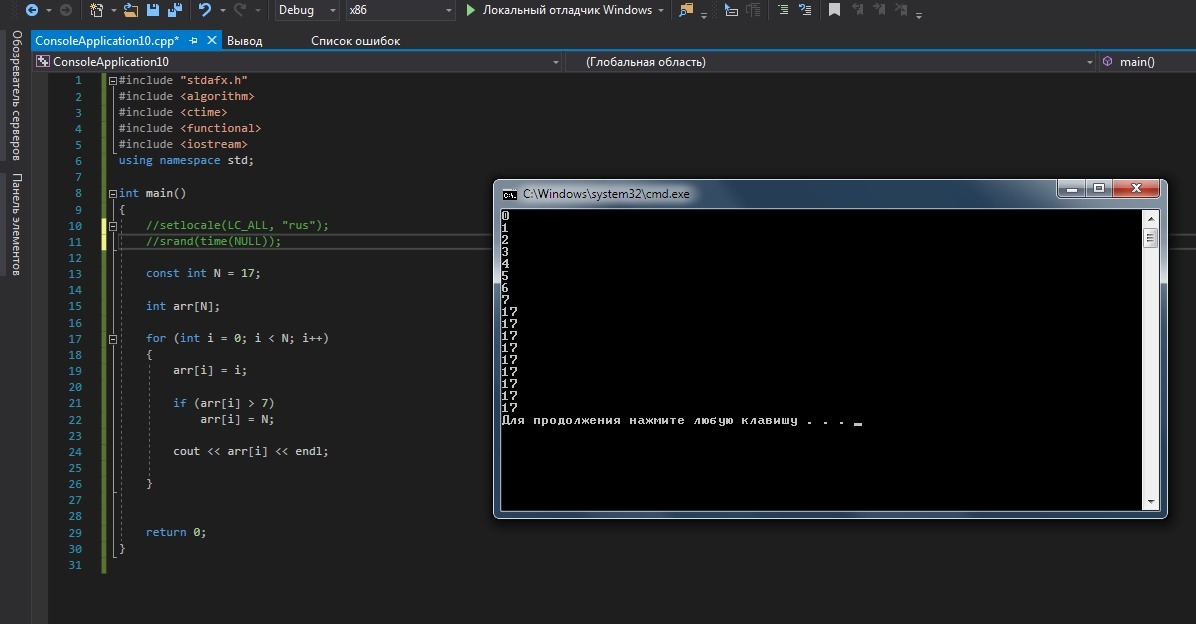Click the New Project toolbar icon

(97, 10)
